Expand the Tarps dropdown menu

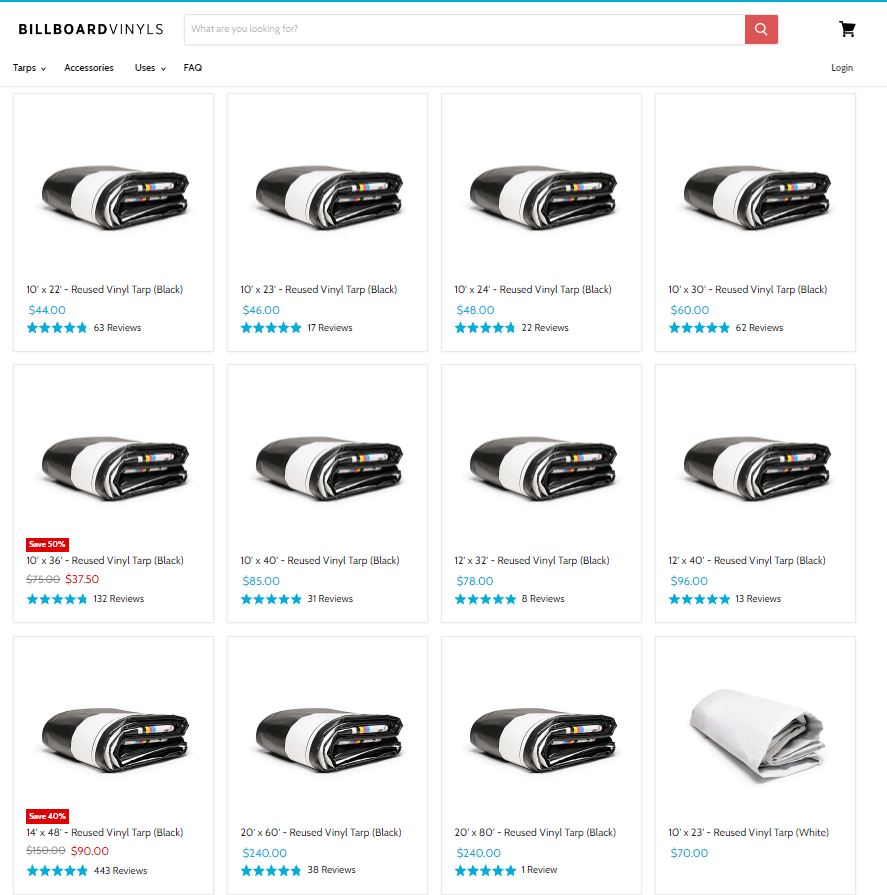[x=29, y=67]
